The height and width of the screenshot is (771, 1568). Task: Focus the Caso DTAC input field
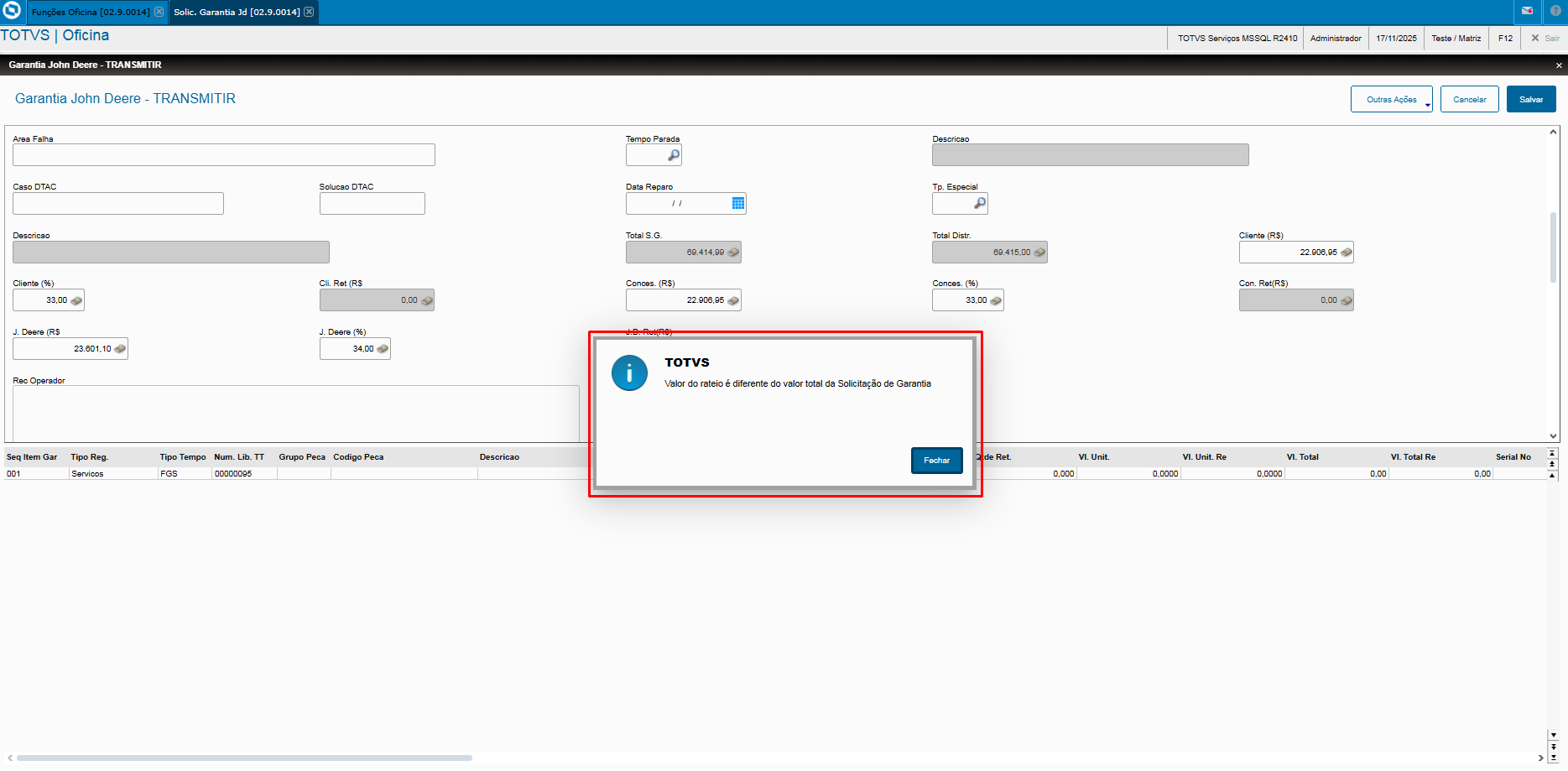(x=118, y=204)
